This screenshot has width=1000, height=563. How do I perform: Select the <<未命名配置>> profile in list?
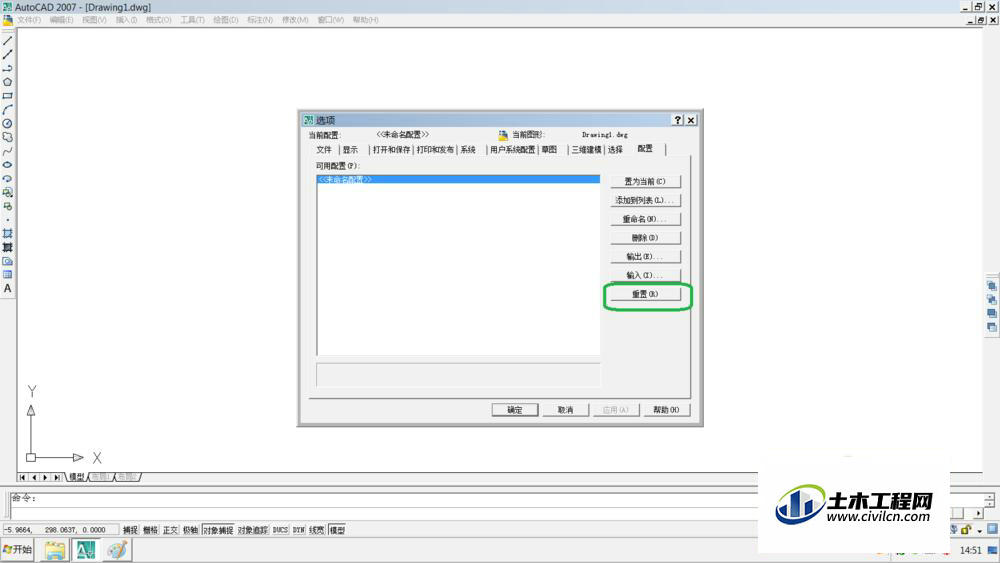[x=458, y=180]
